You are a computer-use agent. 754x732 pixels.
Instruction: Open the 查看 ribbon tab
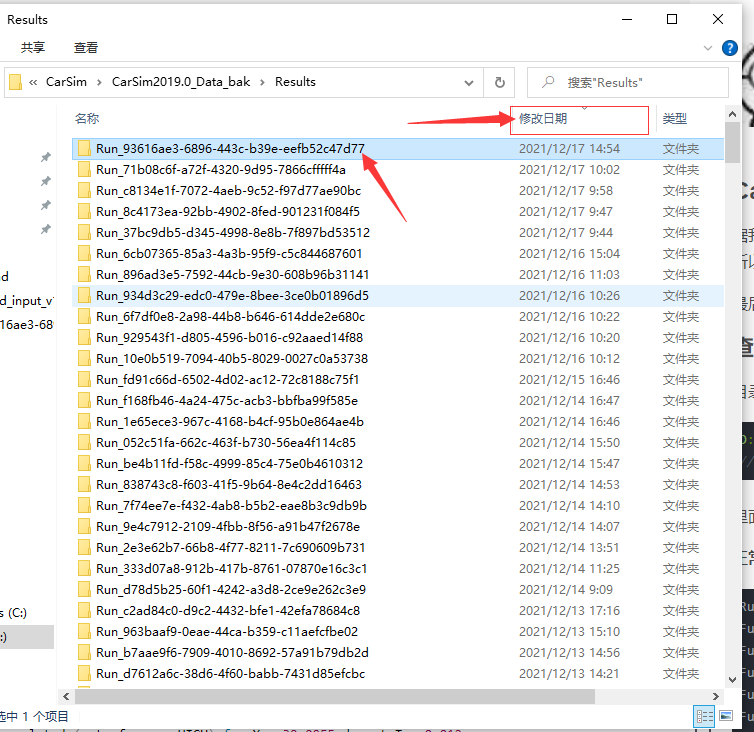(x=86, y=48)
